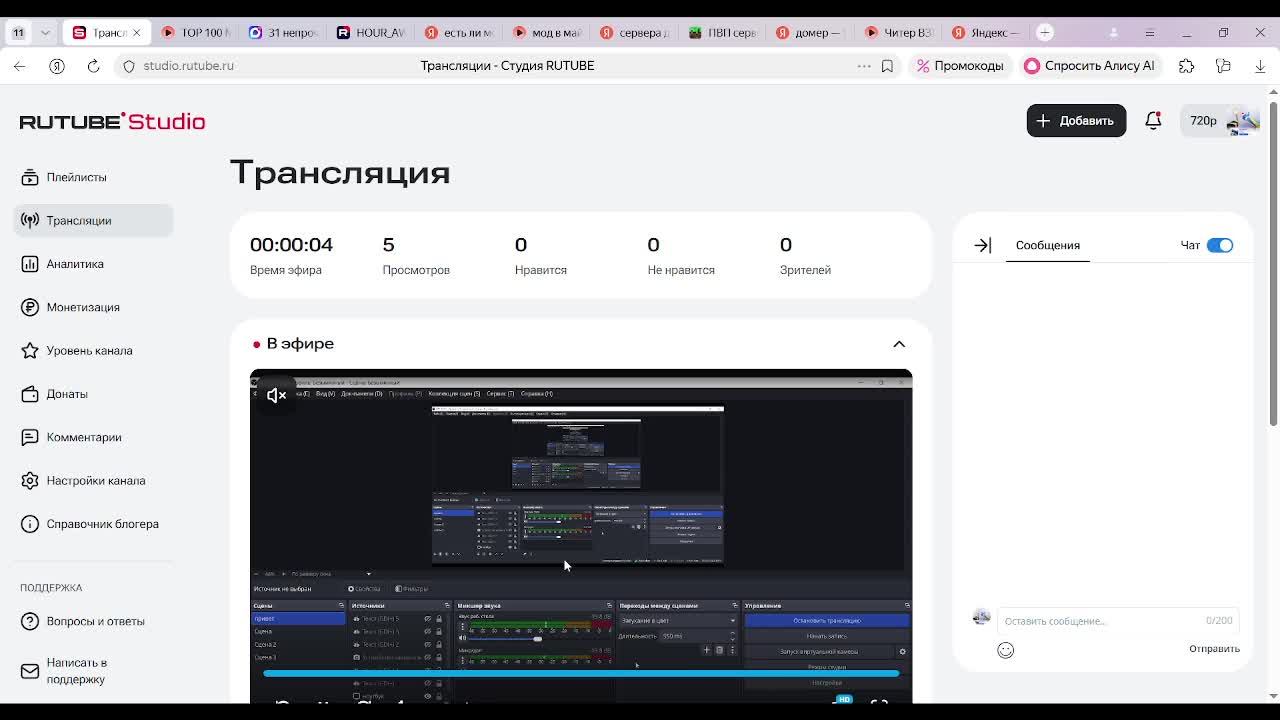Screen dimensions: 1280x720
Task: Go back to the previous page
Action: pos(20,66)
